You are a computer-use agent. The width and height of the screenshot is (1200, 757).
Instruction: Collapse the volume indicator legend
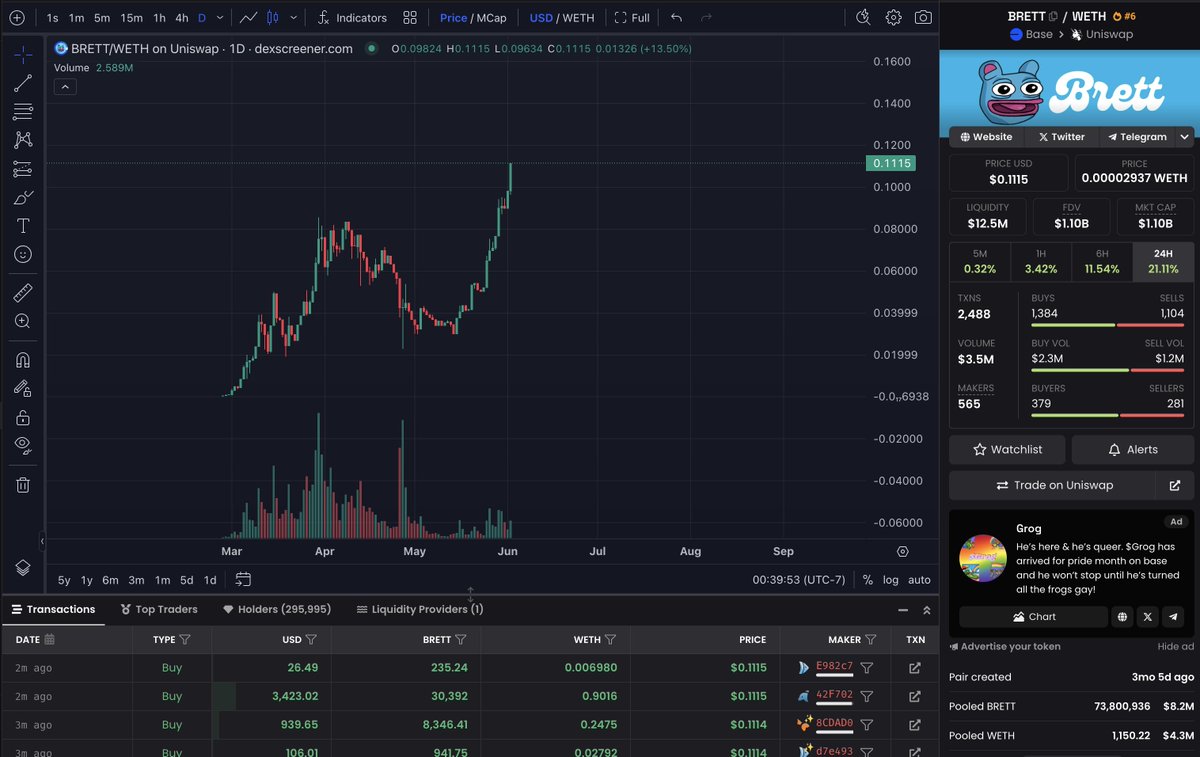click(63, 87)
